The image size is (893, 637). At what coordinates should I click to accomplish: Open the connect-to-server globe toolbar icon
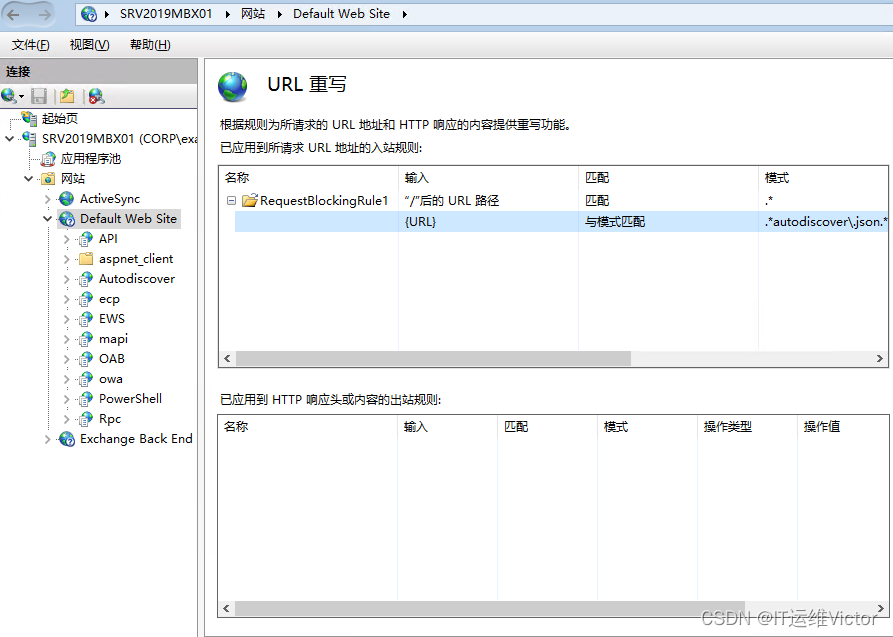[x=9, y=96]
